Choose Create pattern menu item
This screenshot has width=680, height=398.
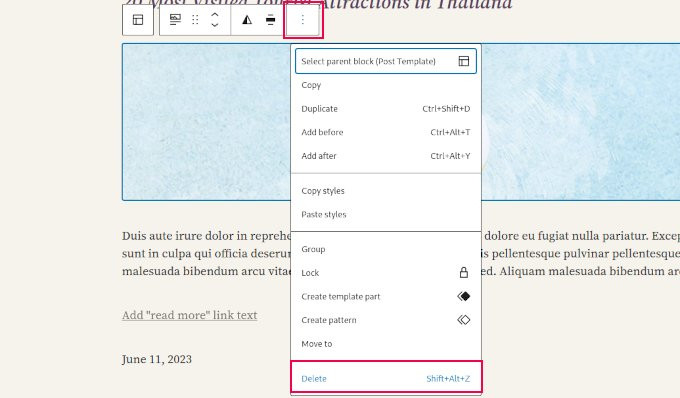coord(386,320)
